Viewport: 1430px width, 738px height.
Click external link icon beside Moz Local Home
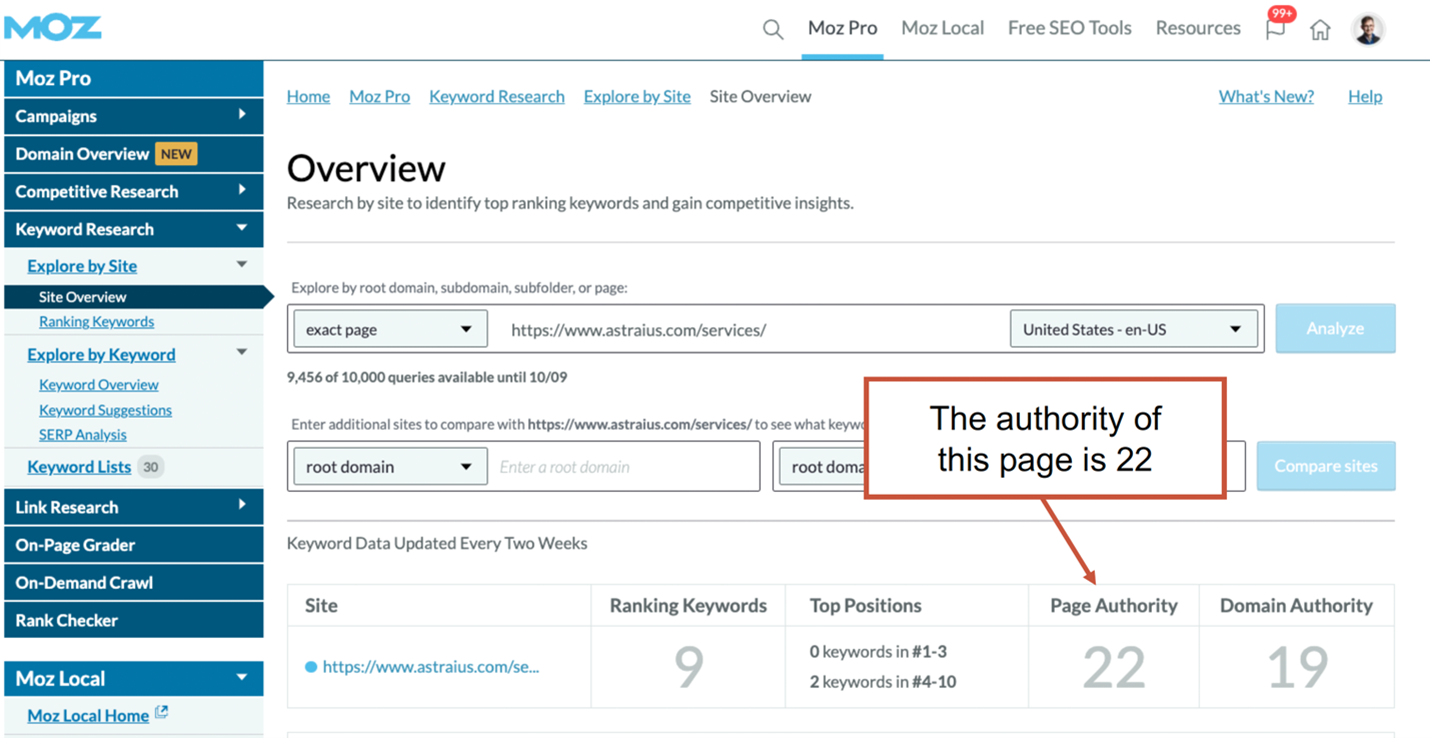(x=161, y=713)
